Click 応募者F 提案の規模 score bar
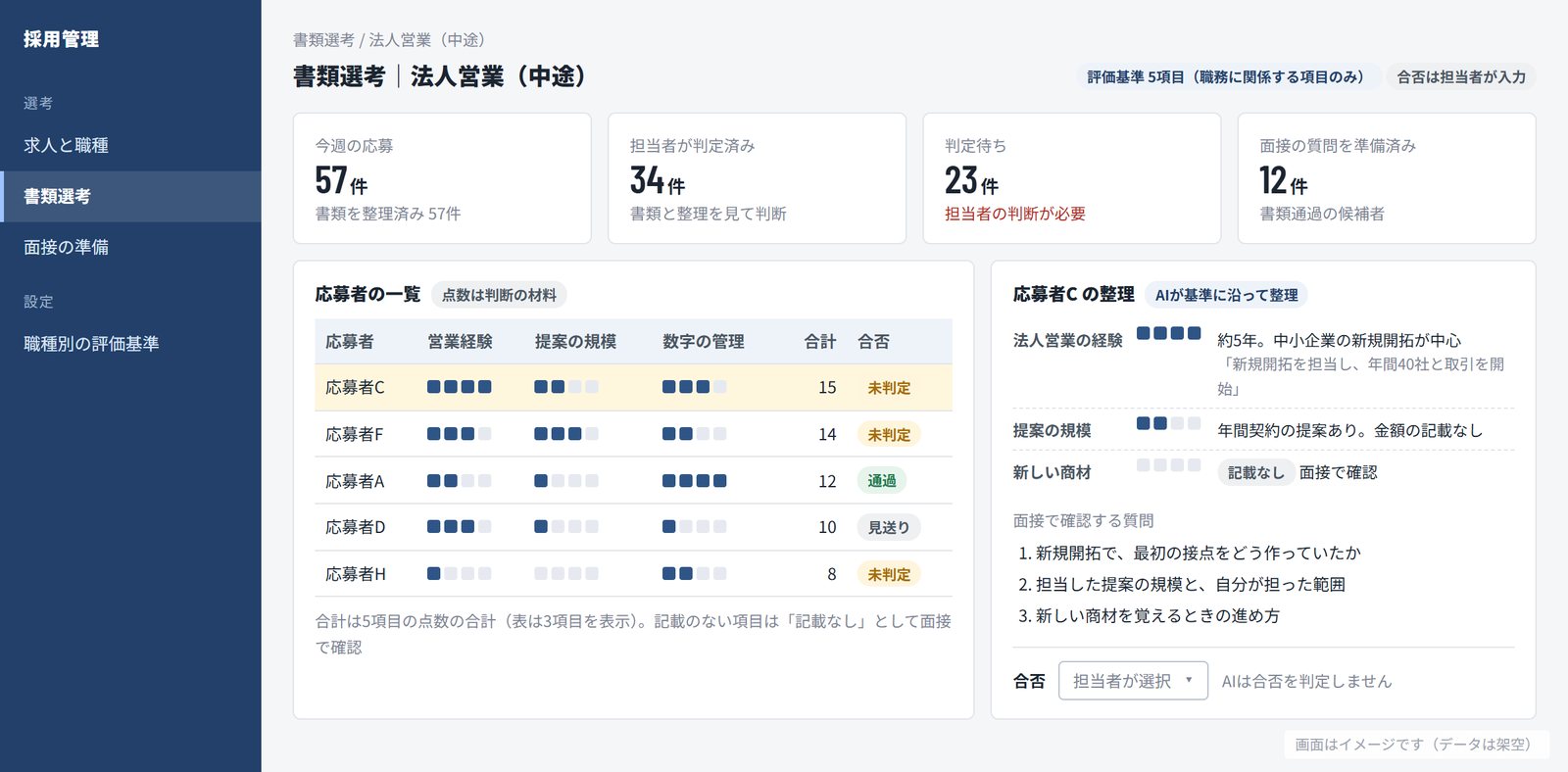Image resolution: width=1568 pixels, height=772 pixels. (x=566, y=434)
